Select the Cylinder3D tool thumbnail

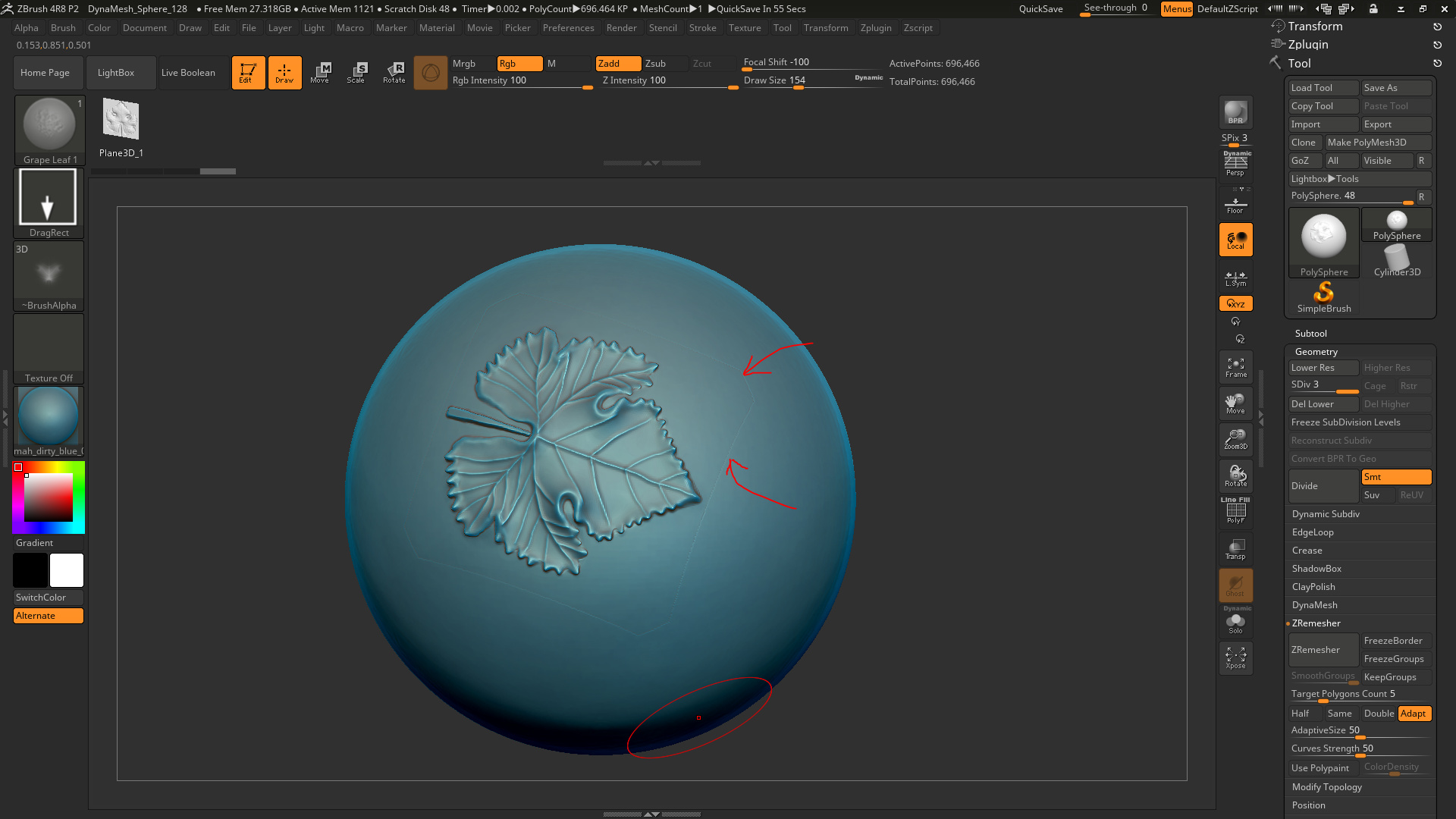coord(1397,261)
